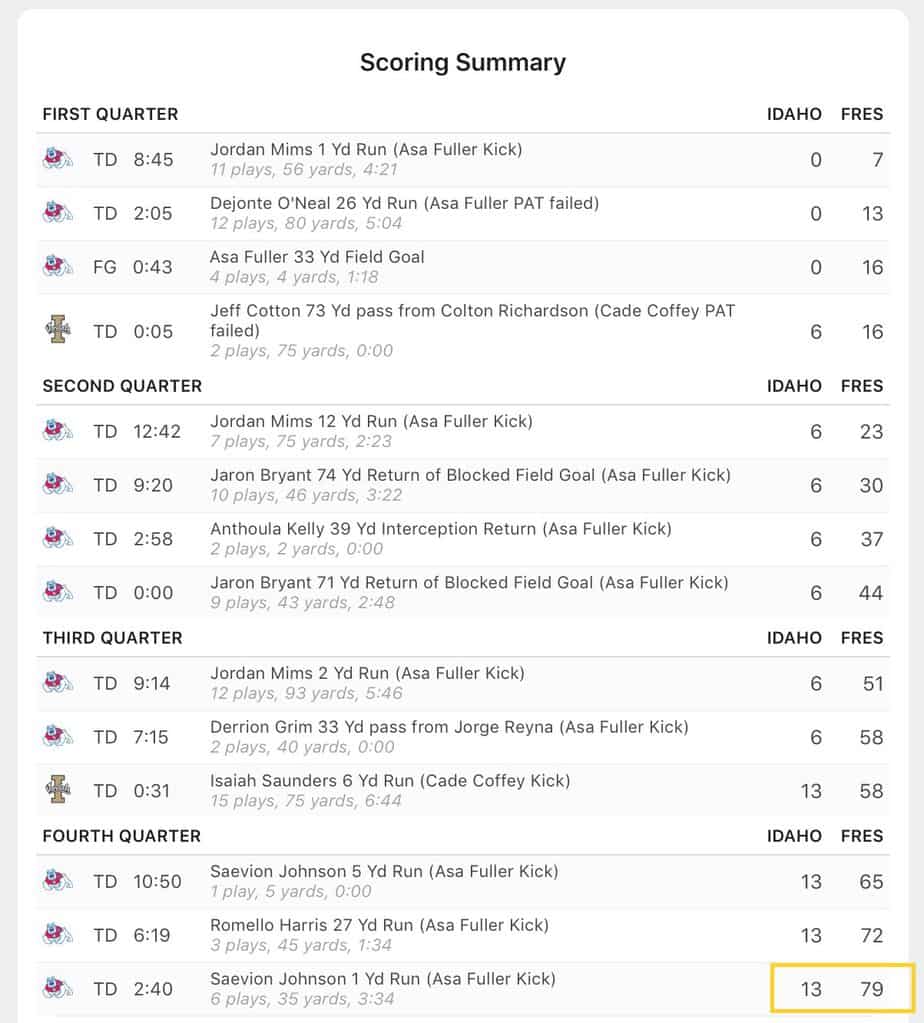Image resolution: width=924 pixels, height=1023 pixels.
Task: Click Saevion Johnson 1 Yd Run play
Action: point(382,979)
